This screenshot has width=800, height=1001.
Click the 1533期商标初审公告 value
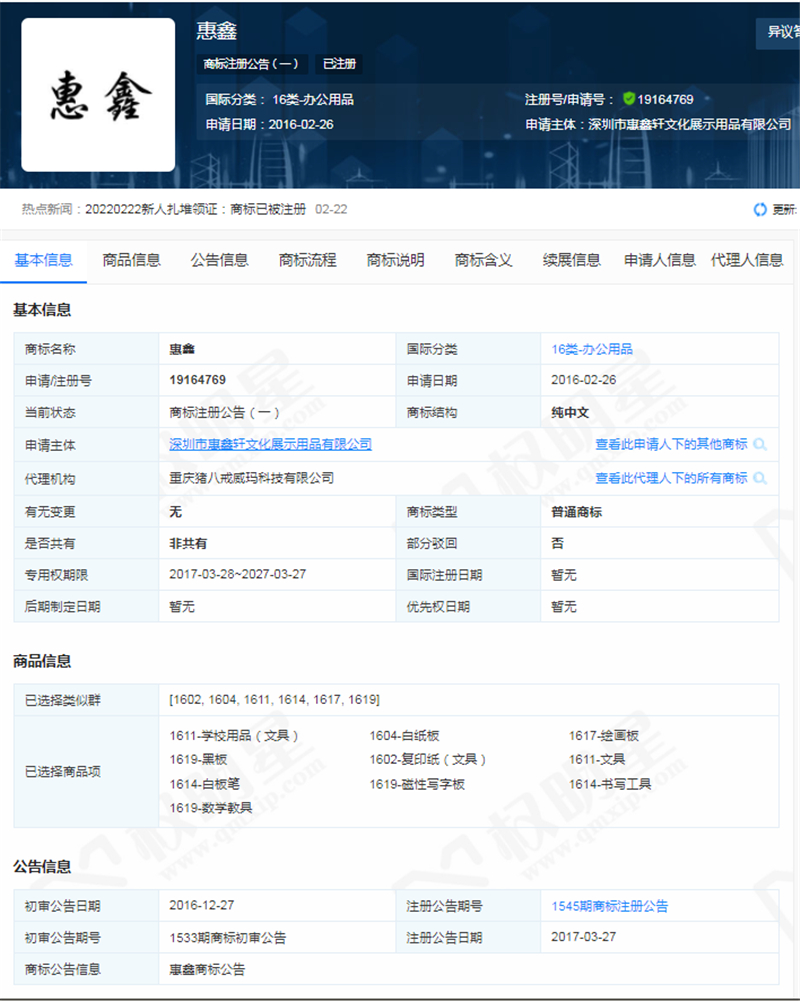[227, 938]
